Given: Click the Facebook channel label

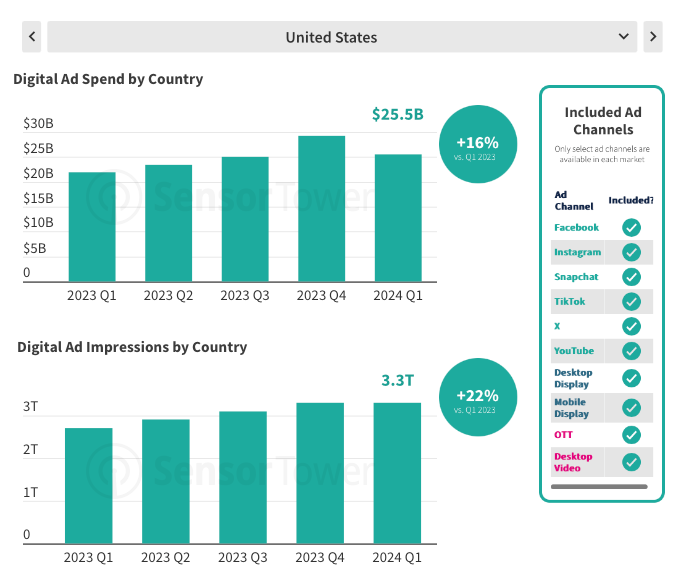Looking at the screenshot, I should pos(576,228).
